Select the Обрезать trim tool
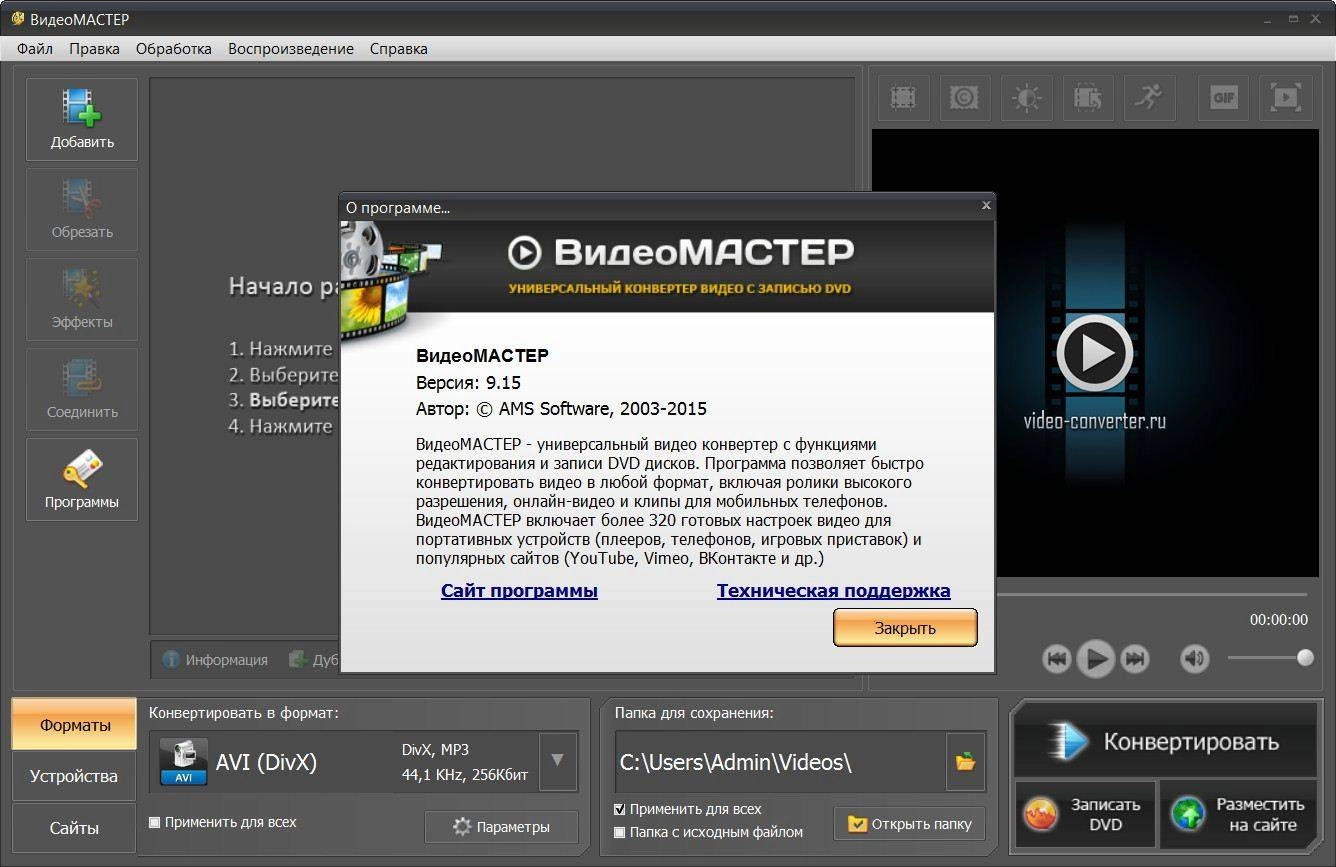Image resolution: width=1336 pixels, height=867 pixels. 82,210
